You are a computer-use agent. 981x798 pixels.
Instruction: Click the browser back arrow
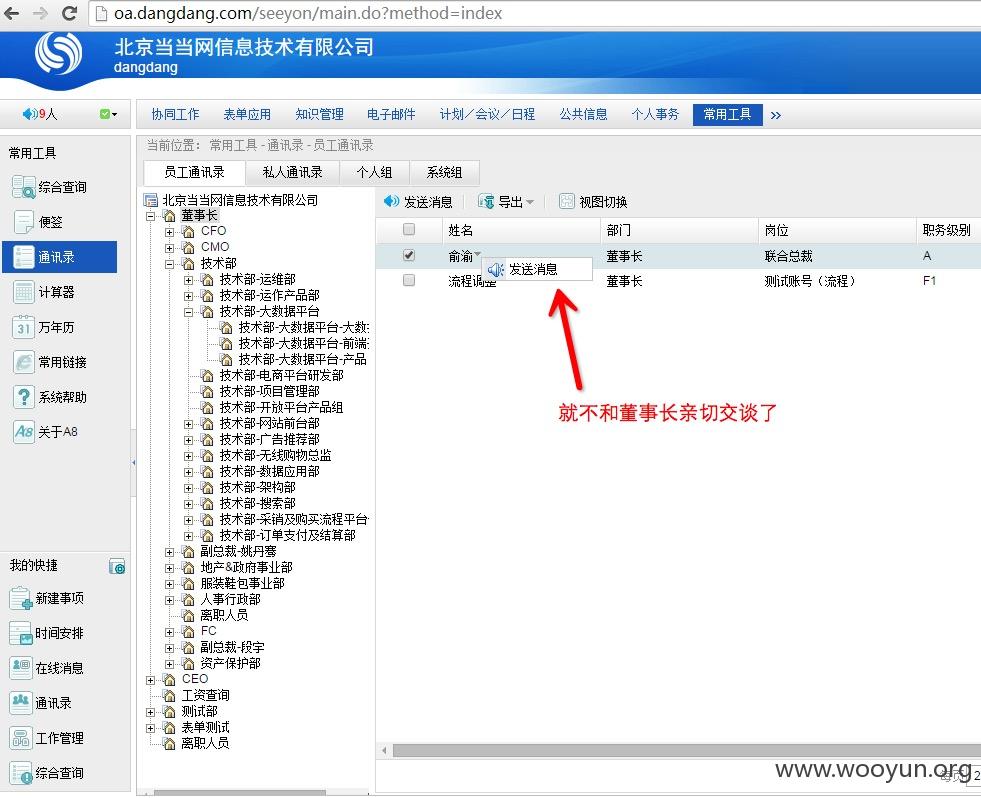pyautogui.click(x=12, y=13)
